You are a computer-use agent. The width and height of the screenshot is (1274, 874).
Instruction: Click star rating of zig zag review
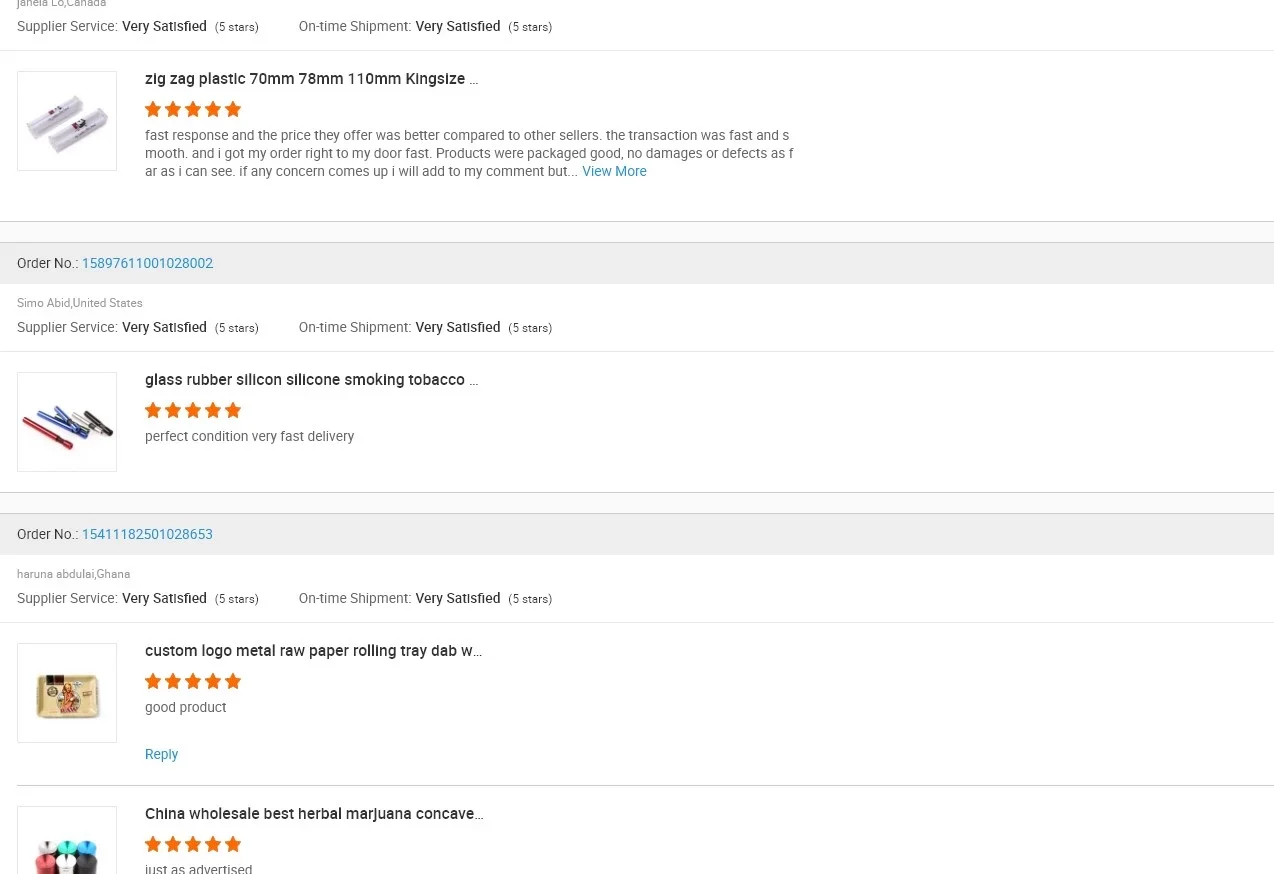pyautogui.click(x=193, y=109)
